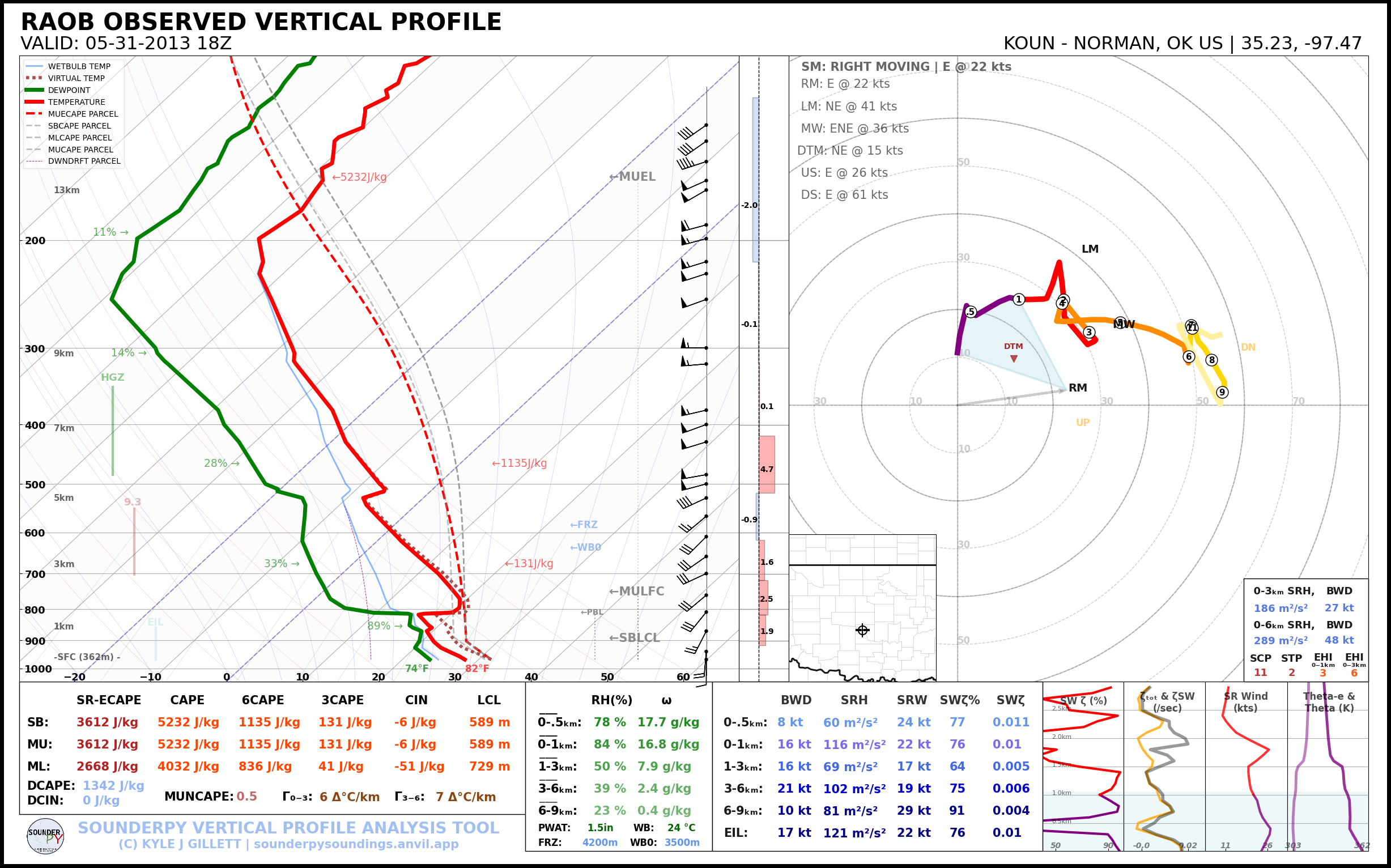Click the ML CIN value -51 J/kg
This screenshot has height=868, width=1391.
(419, 767)
